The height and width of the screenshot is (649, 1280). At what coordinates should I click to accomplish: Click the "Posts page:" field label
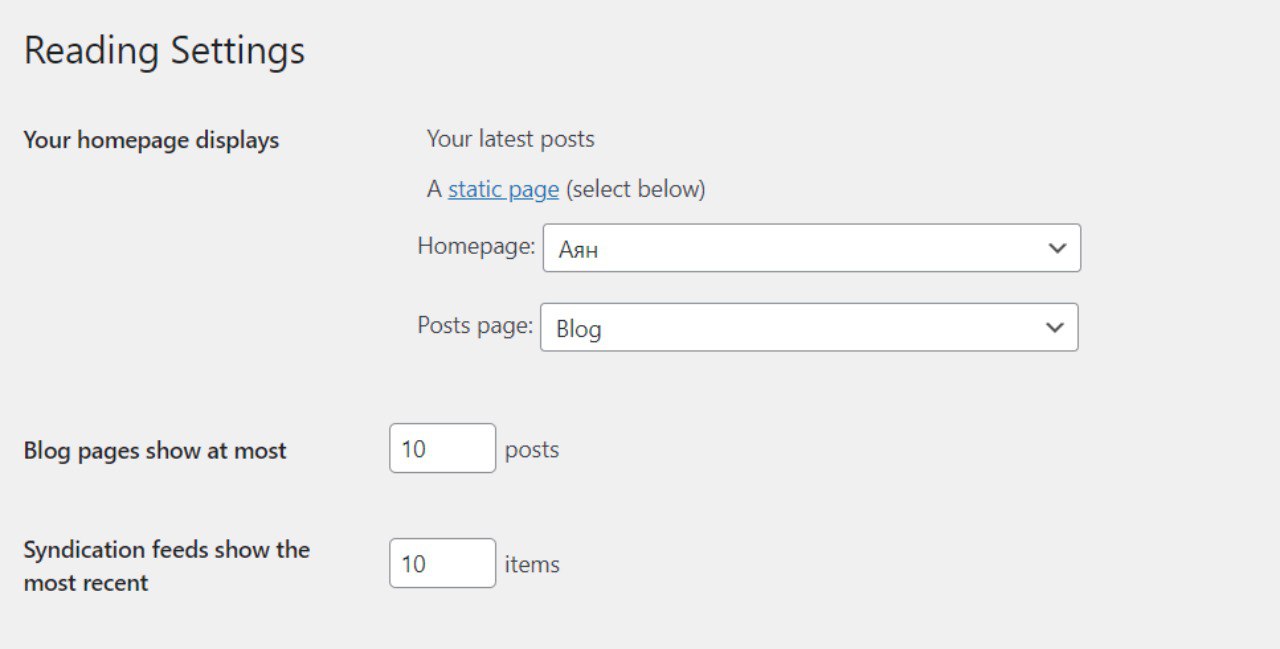[475, 325]
